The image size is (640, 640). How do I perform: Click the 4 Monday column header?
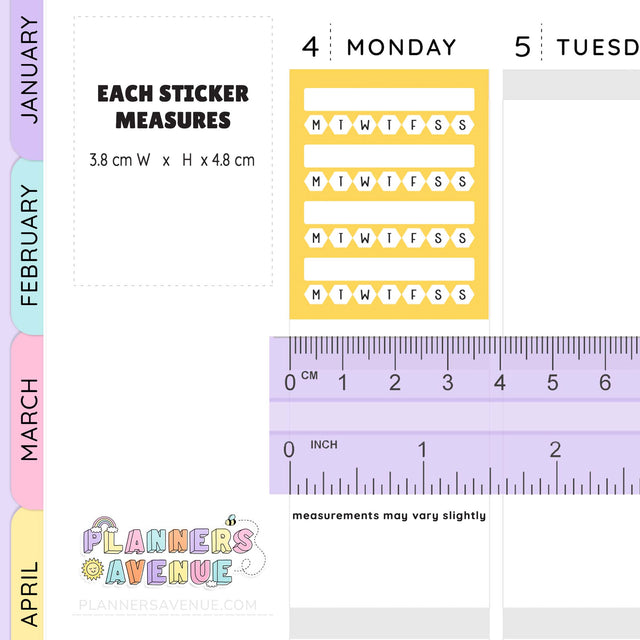coord(380,46)
